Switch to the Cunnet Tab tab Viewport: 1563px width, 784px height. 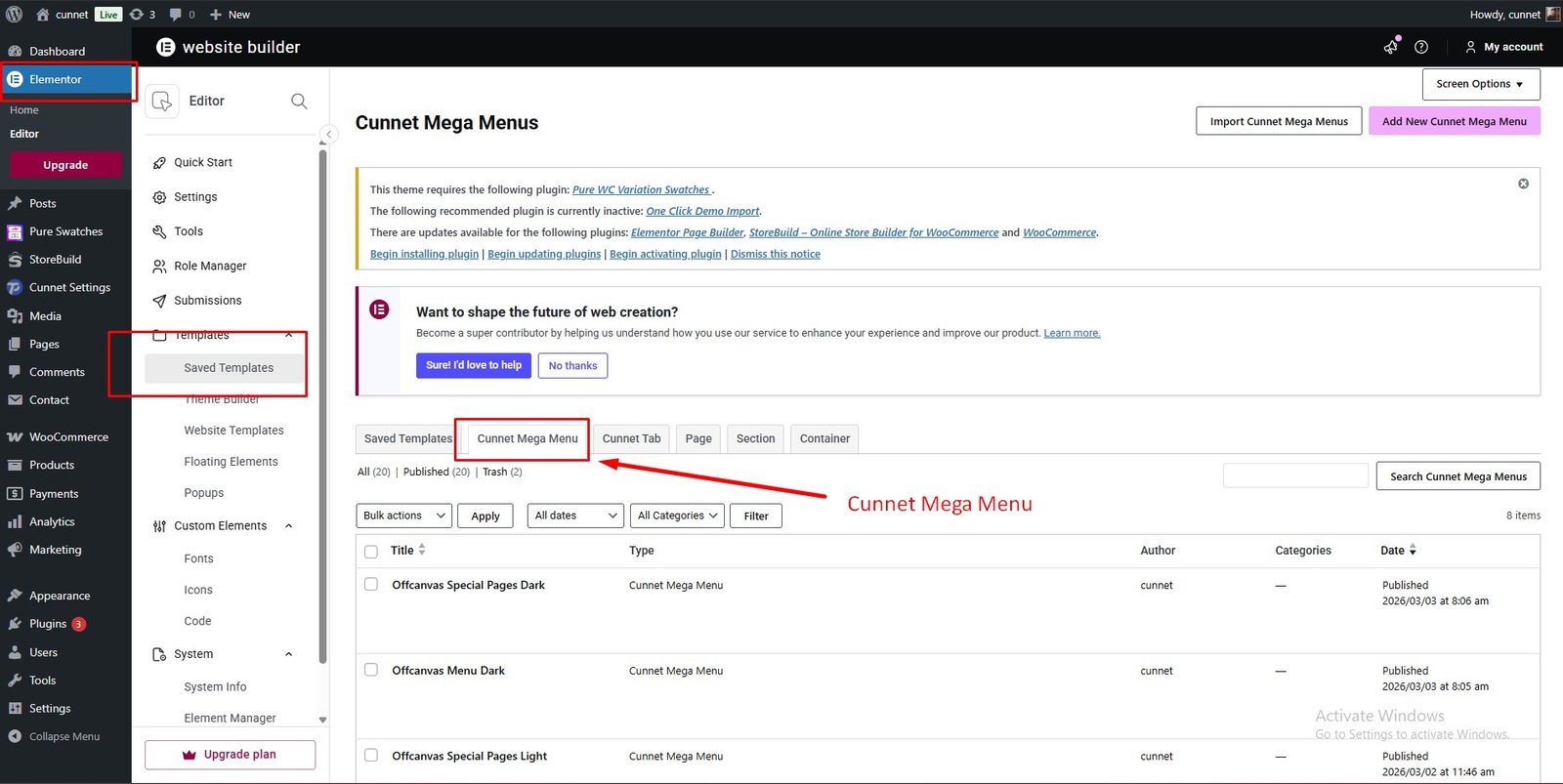point(631,438)
